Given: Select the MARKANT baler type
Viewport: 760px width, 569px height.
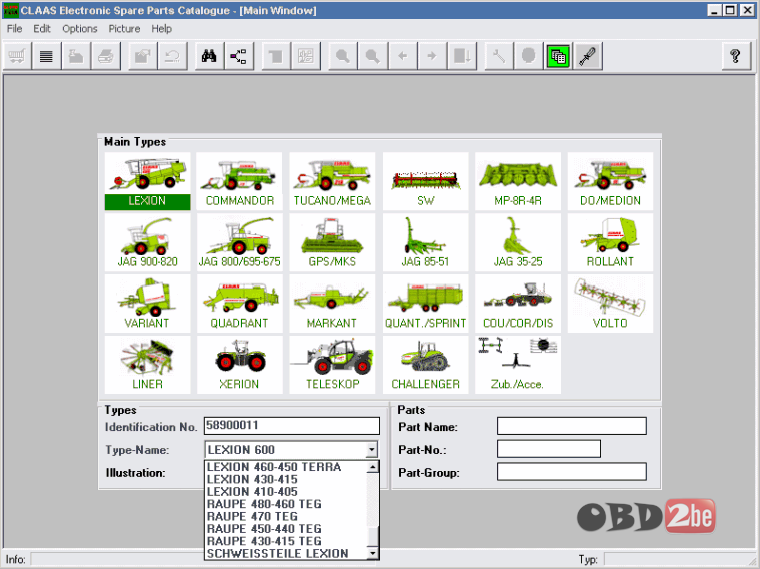Looking at the screenshot, I should 332,303.
